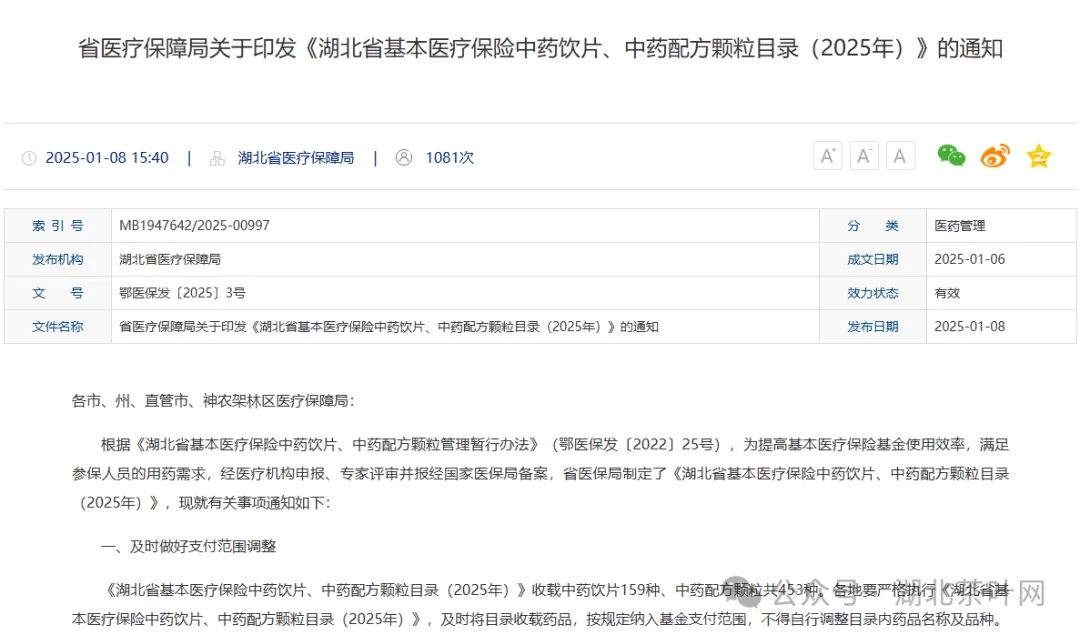This screenshot has width=1080, height=635.
Task: Select the publish time 2025-01-08 15:40
Action: pos(107,157)
